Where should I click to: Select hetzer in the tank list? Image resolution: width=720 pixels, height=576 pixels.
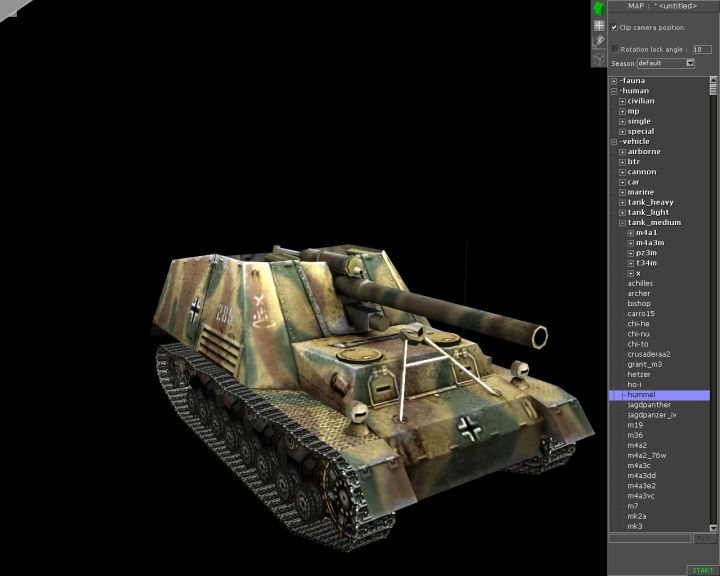(x=639, y=374)
